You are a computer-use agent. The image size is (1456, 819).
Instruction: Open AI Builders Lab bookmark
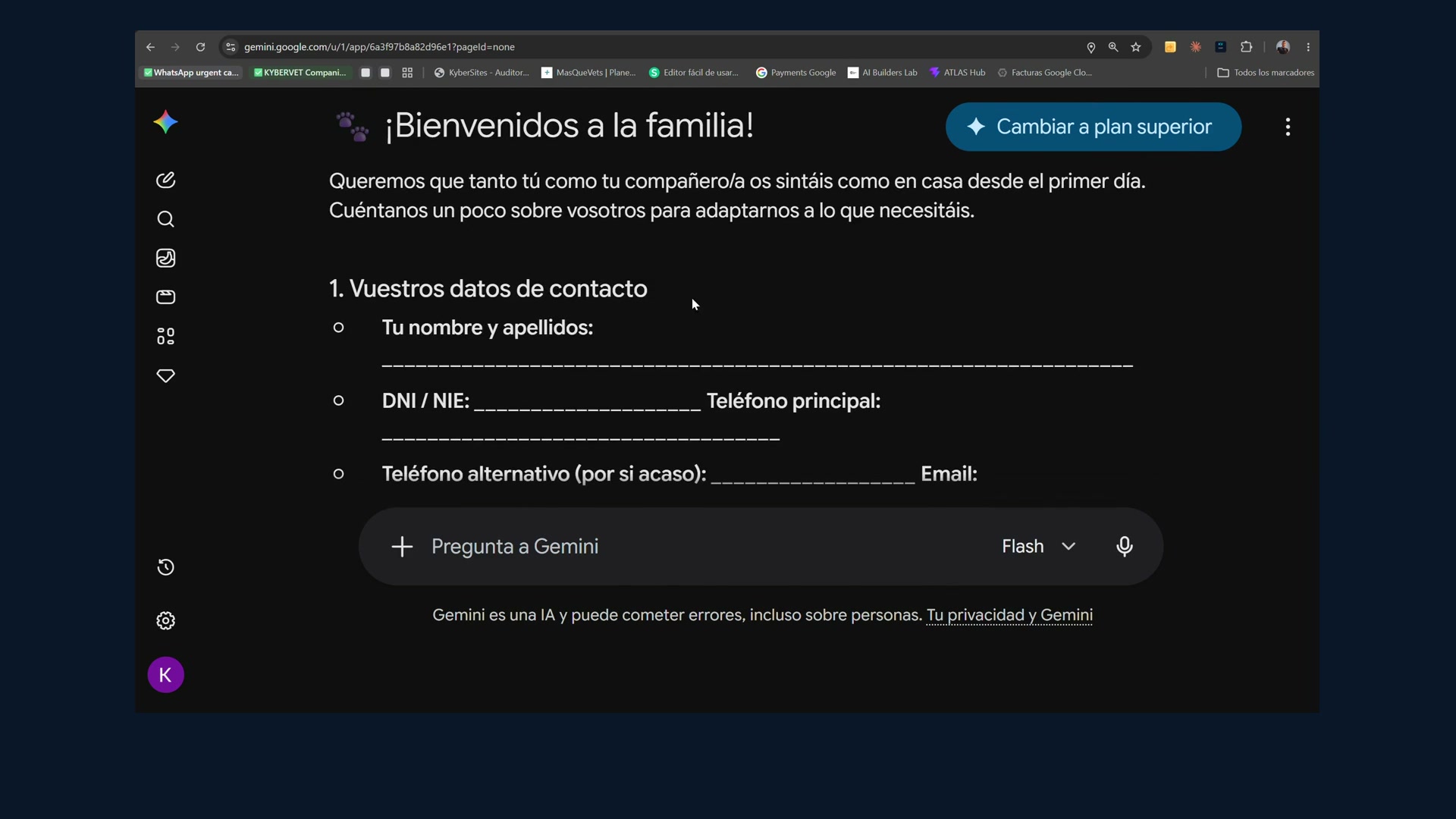(x=883, y=73)
